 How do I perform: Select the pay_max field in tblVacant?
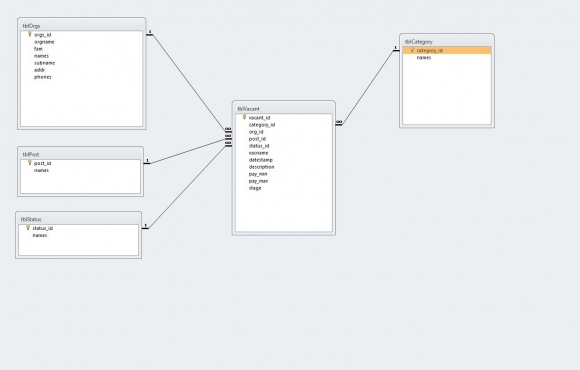point(258,181)
